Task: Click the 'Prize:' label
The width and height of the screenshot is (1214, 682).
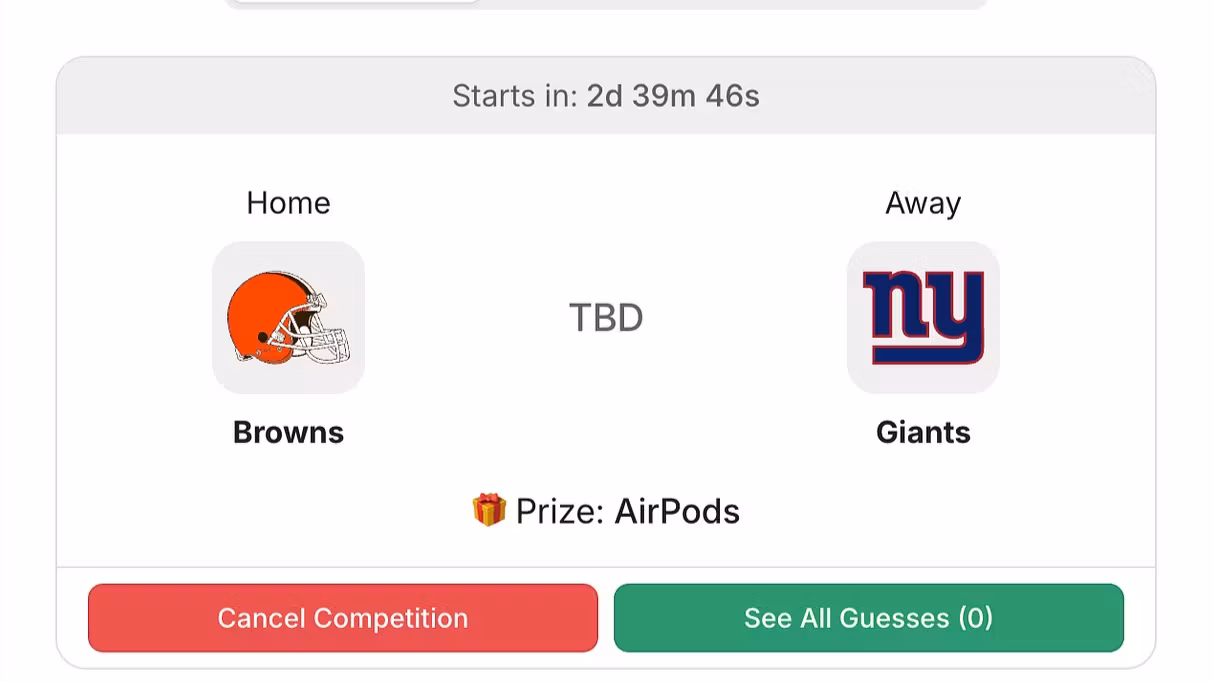Action: (560, 511)
